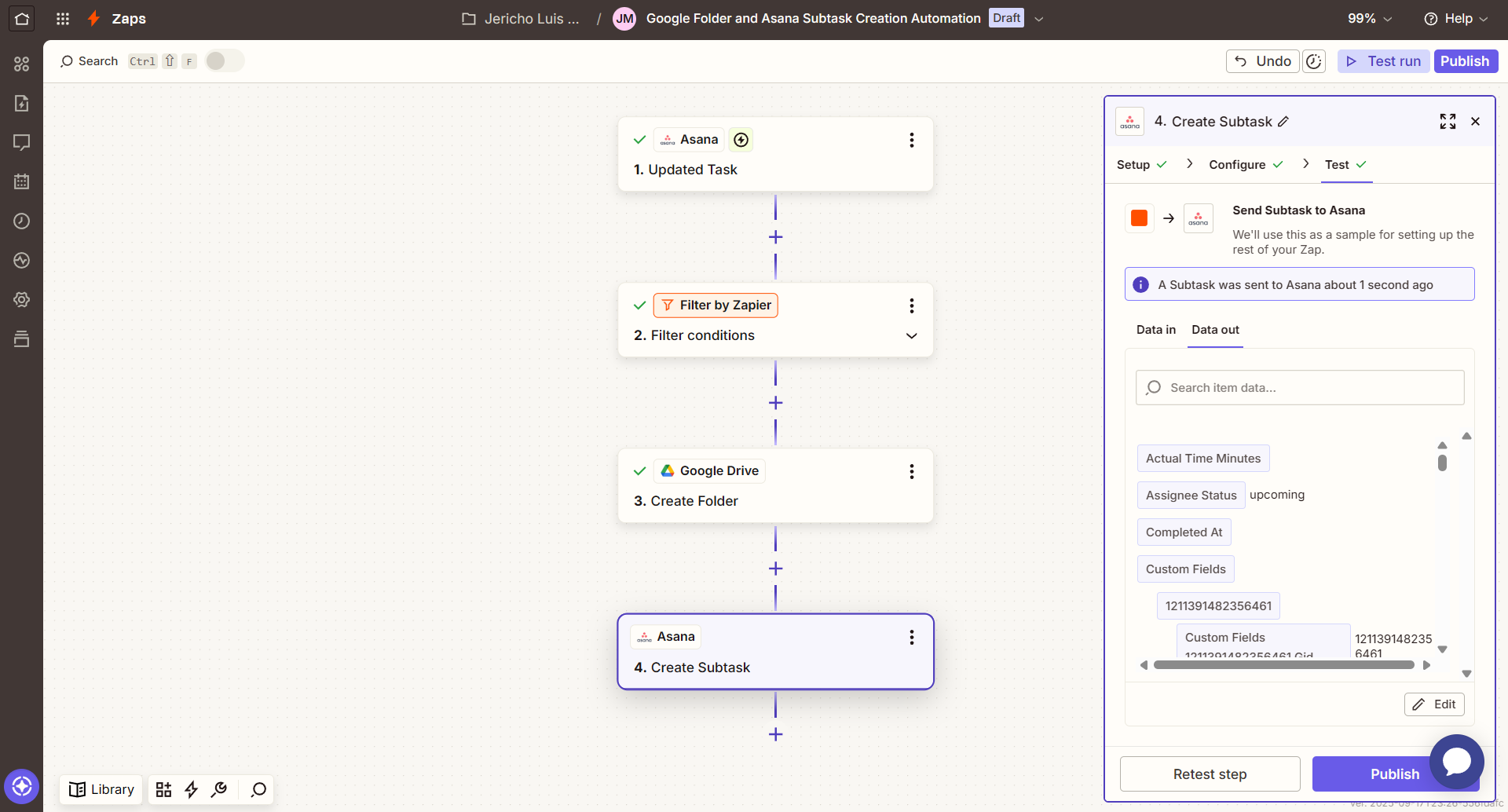Open dropdown next to Draft badge

[x=1039, y=20]
